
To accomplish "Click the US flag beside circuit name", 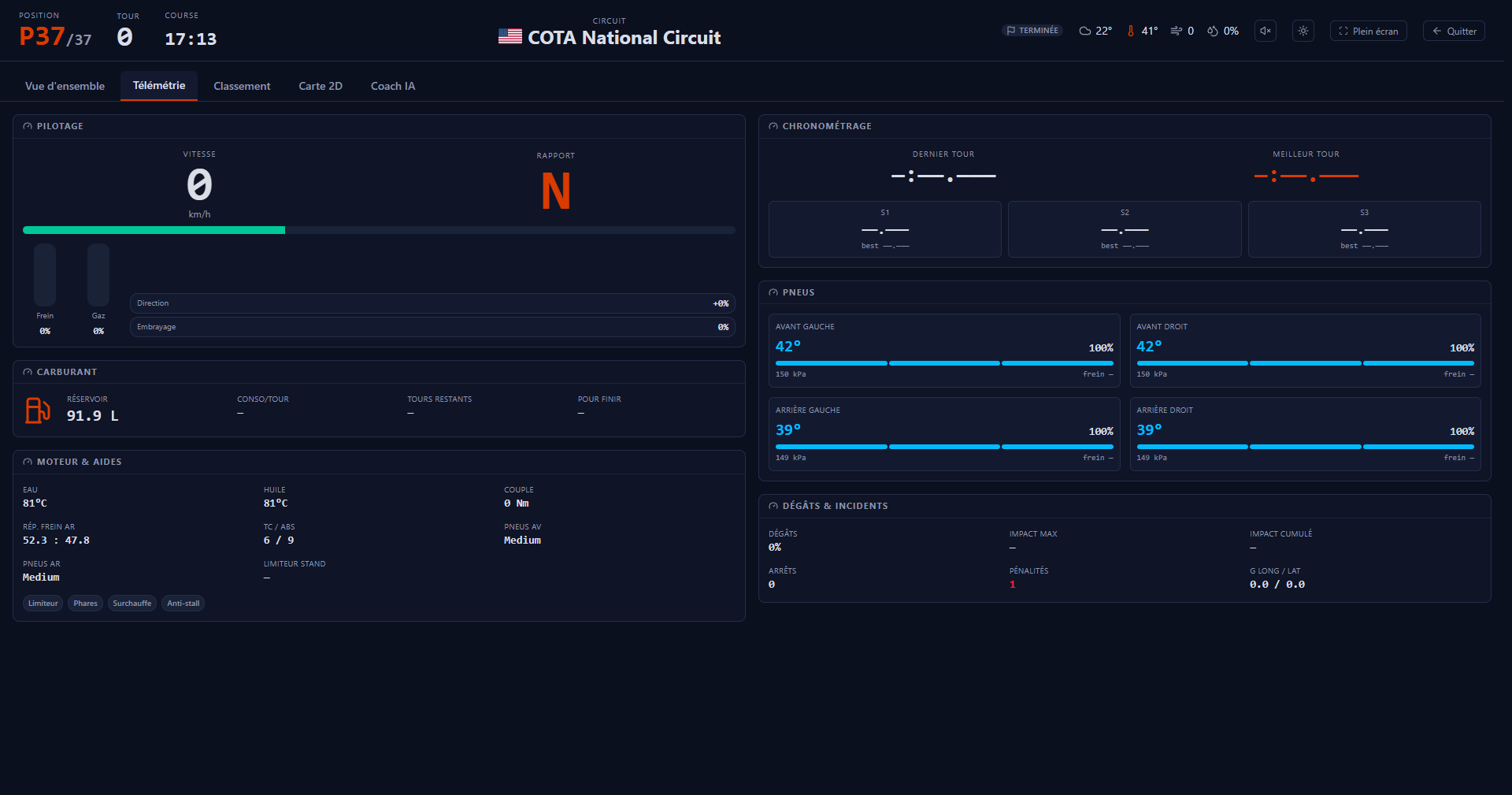I will click(x=510, y=36).
